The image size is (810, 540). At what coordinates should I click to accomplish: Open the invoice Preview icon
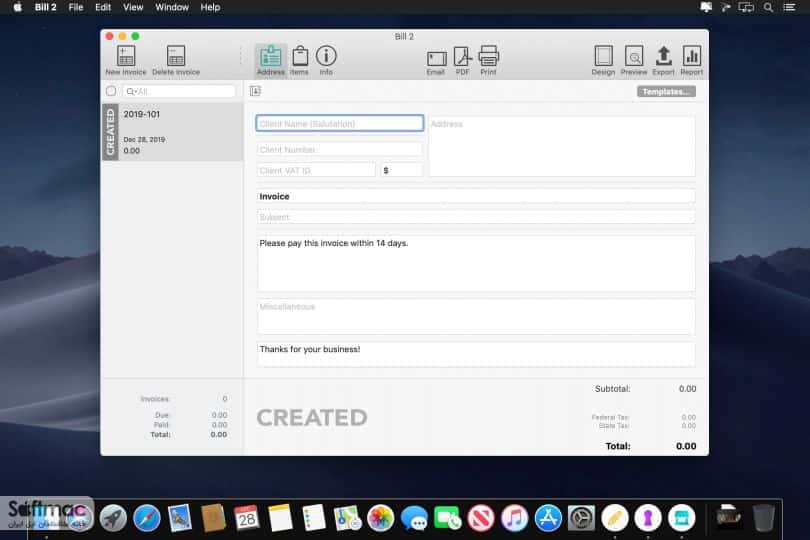[634, 60]
